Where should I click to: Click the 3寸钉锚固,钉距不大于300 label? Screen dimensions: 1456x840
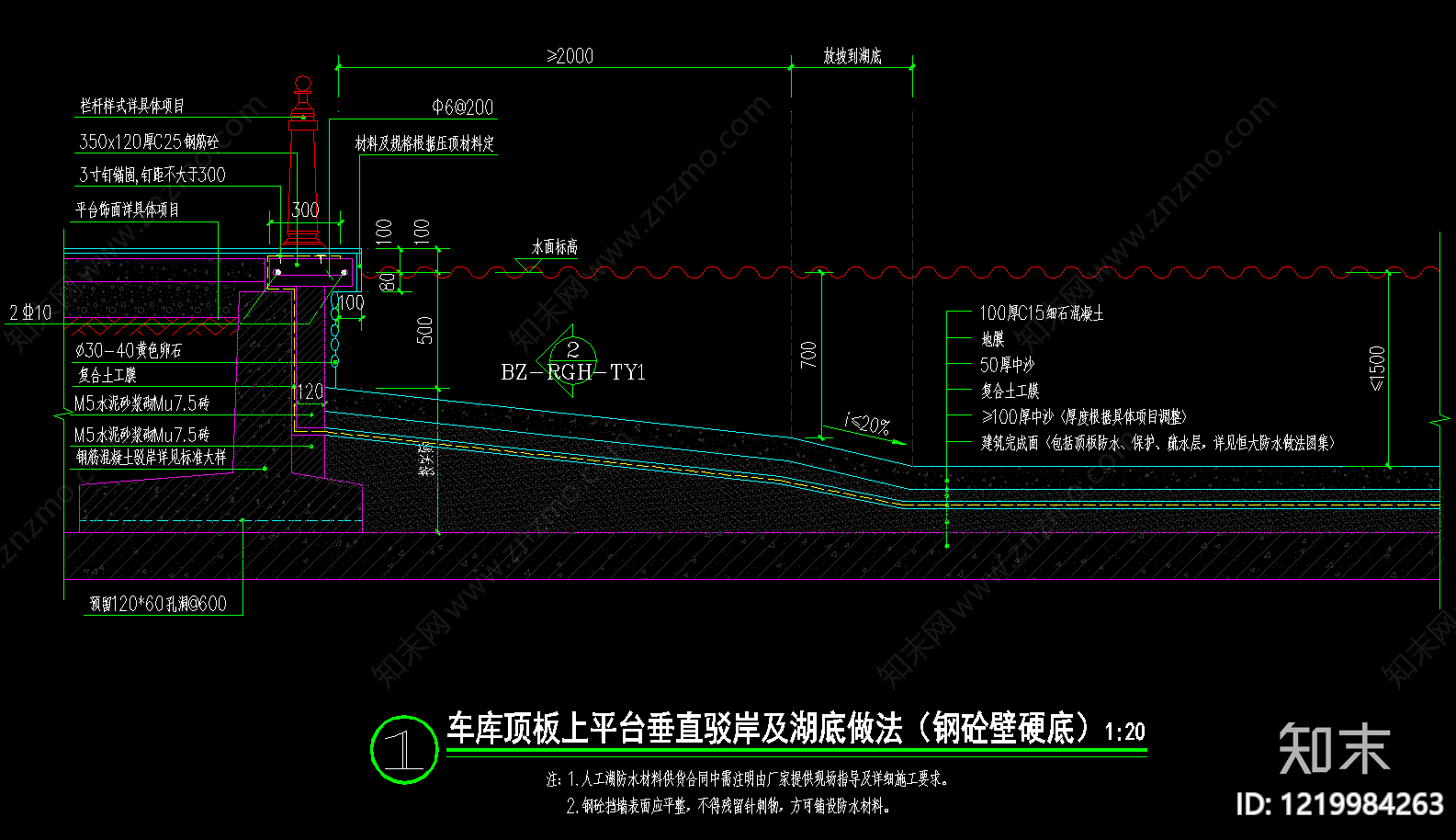coord(152,175)
